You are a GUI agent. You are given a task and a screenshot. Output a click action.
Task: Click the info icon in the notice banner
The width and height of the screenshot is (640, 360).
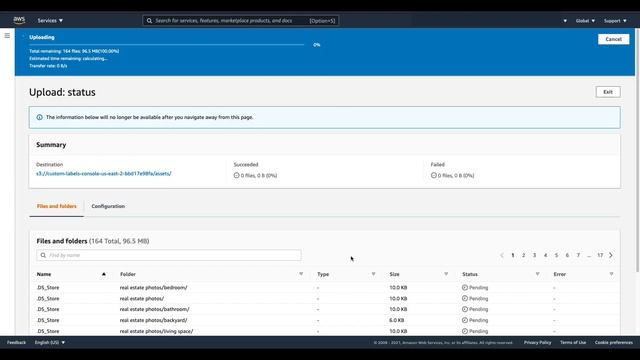coord(40,117)
